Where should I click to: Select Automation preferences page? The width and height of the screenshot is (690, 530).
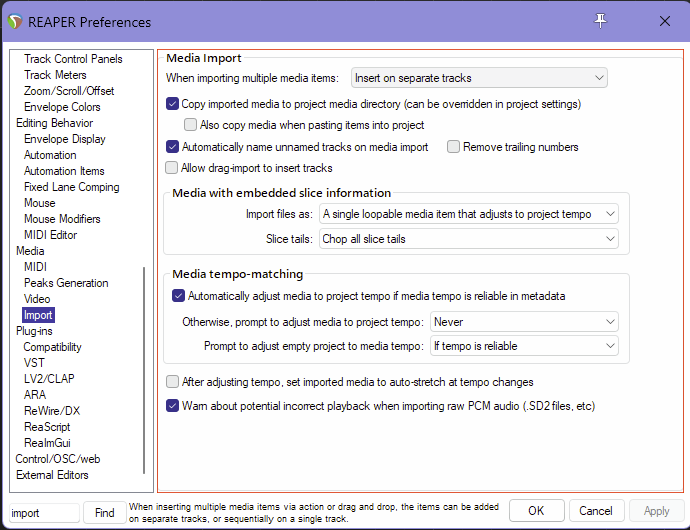(50, 155)
